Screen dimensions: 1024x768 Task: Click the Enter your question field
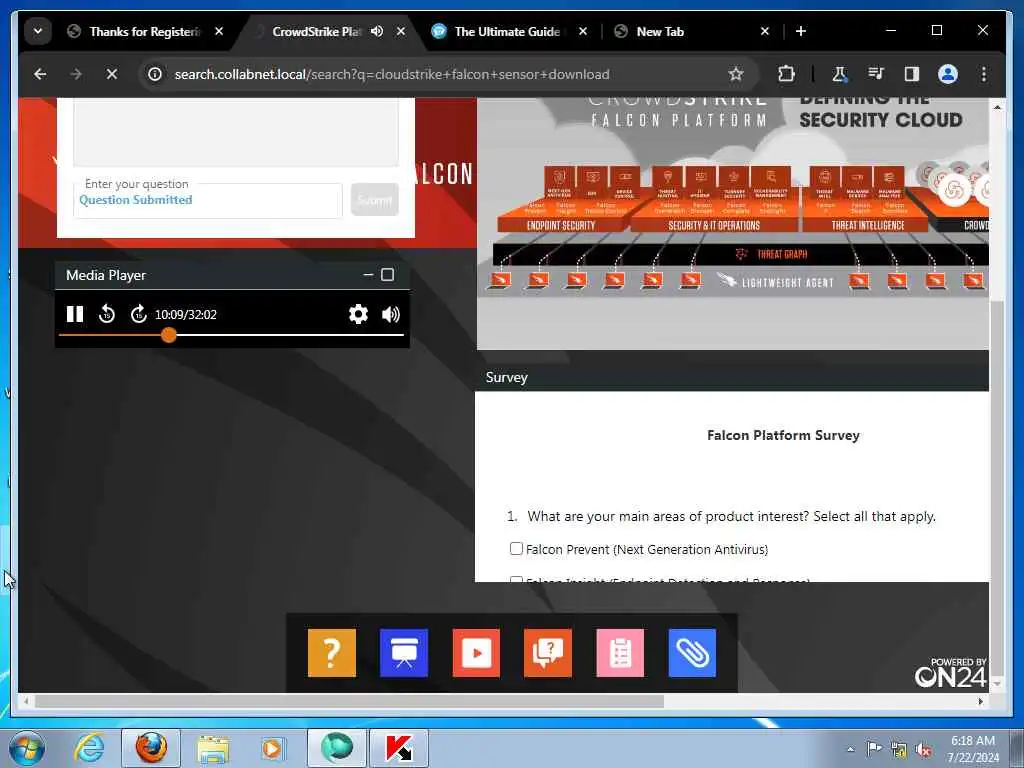point(208,200)
